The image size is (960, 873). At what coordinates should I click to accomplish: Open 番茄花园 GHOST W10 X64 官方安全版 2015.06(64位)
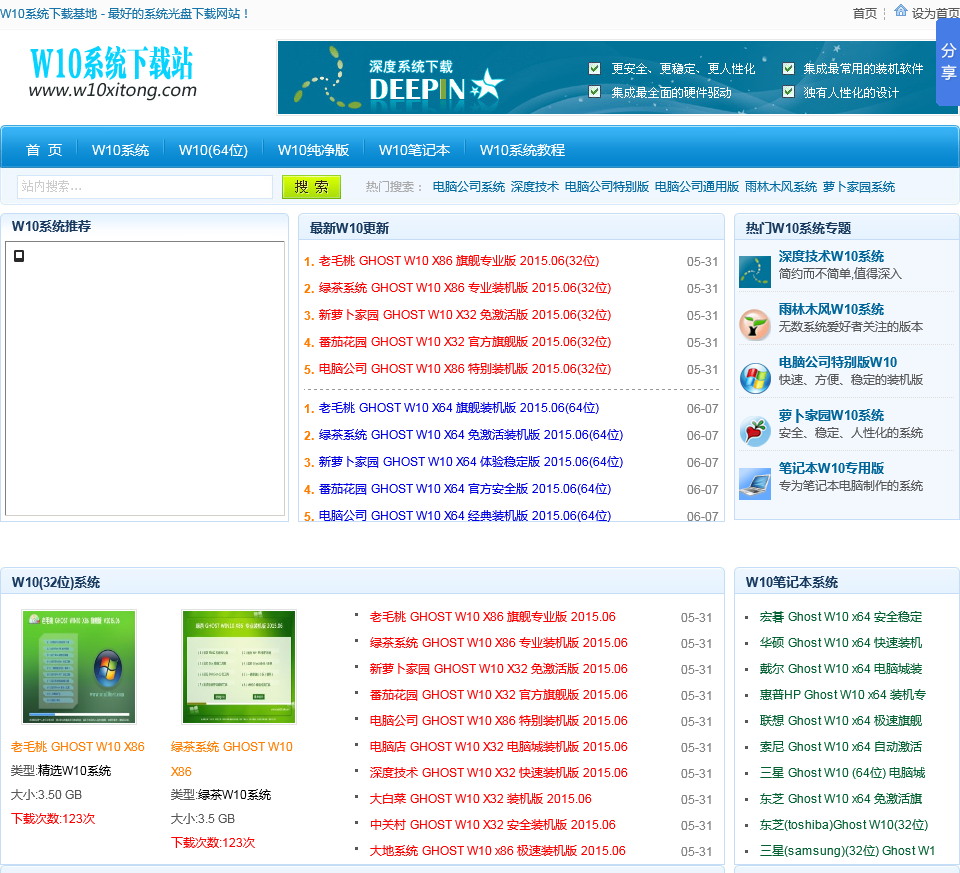(465, 489)
